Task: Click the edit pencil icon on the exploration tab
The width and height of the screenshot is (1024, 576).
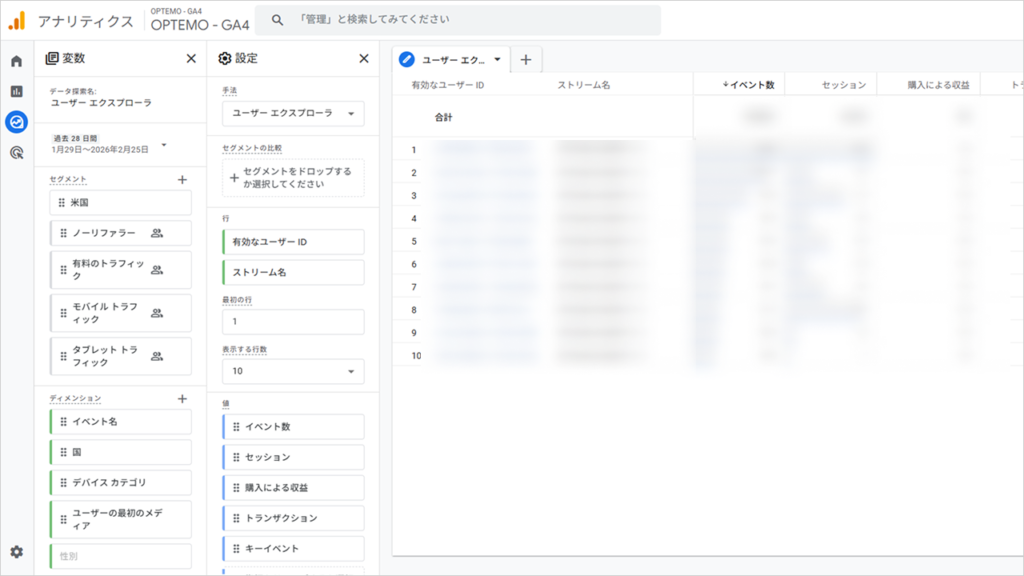Action: point(405,59)
